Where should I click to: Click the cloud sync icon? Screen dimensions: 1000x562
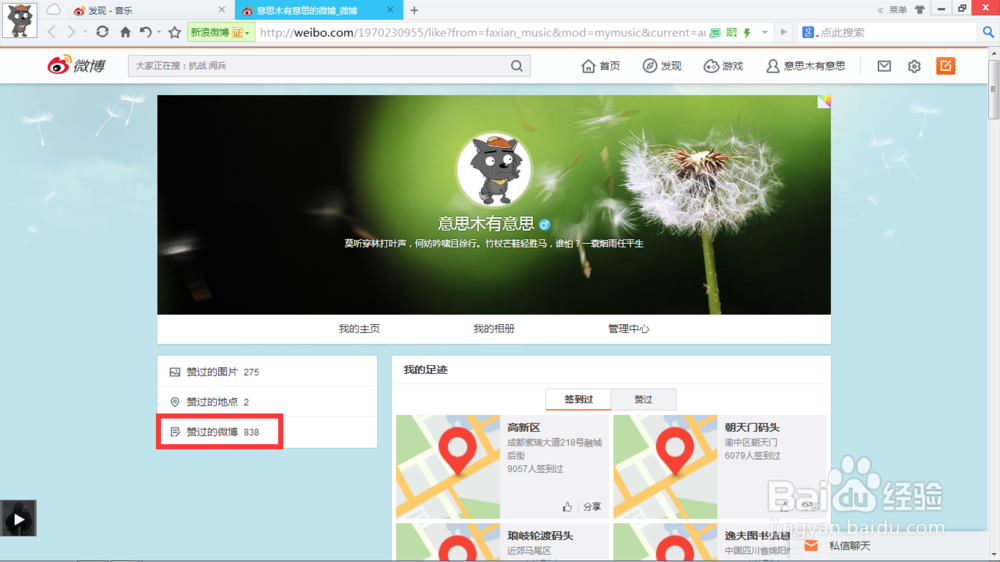tap(54, 10)
